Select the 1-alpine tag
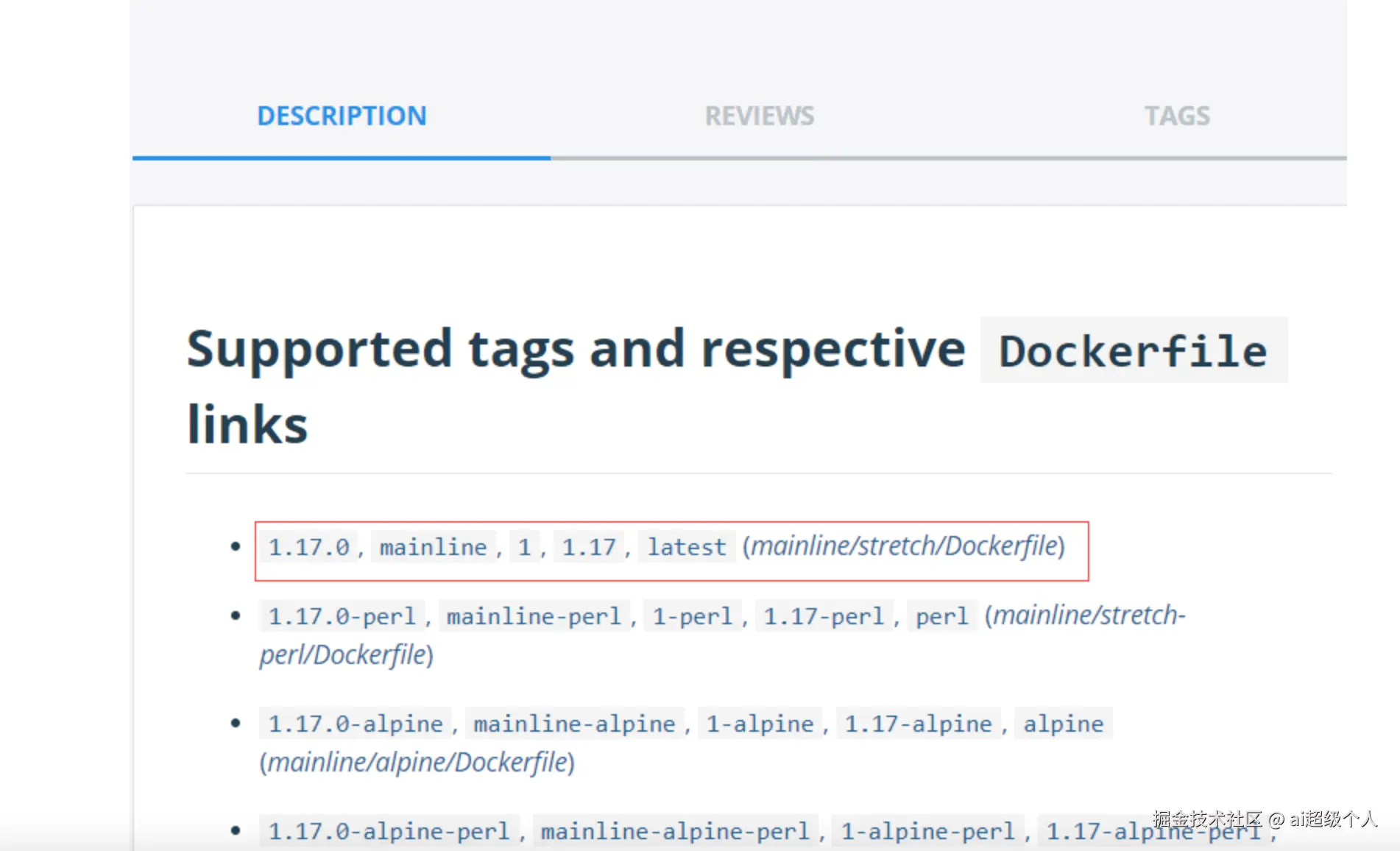Image resolution: width=1400 pixels, height=851 pixels. coord(760,724)
